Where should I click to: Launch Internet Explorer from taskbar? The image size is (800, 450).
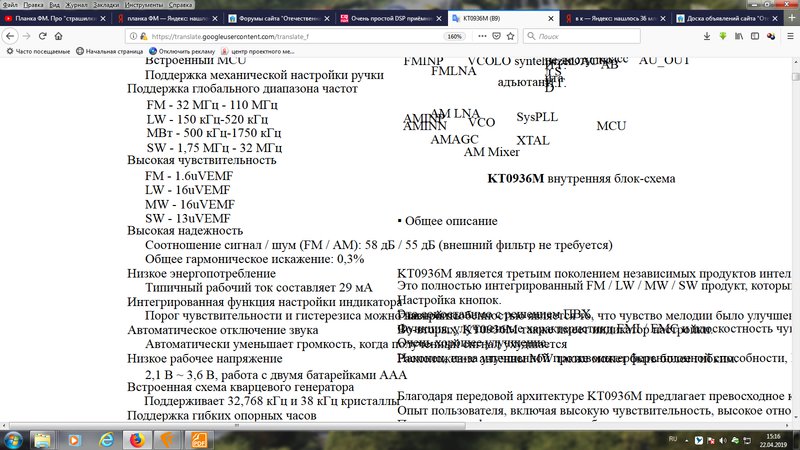[x=106, y=440]
